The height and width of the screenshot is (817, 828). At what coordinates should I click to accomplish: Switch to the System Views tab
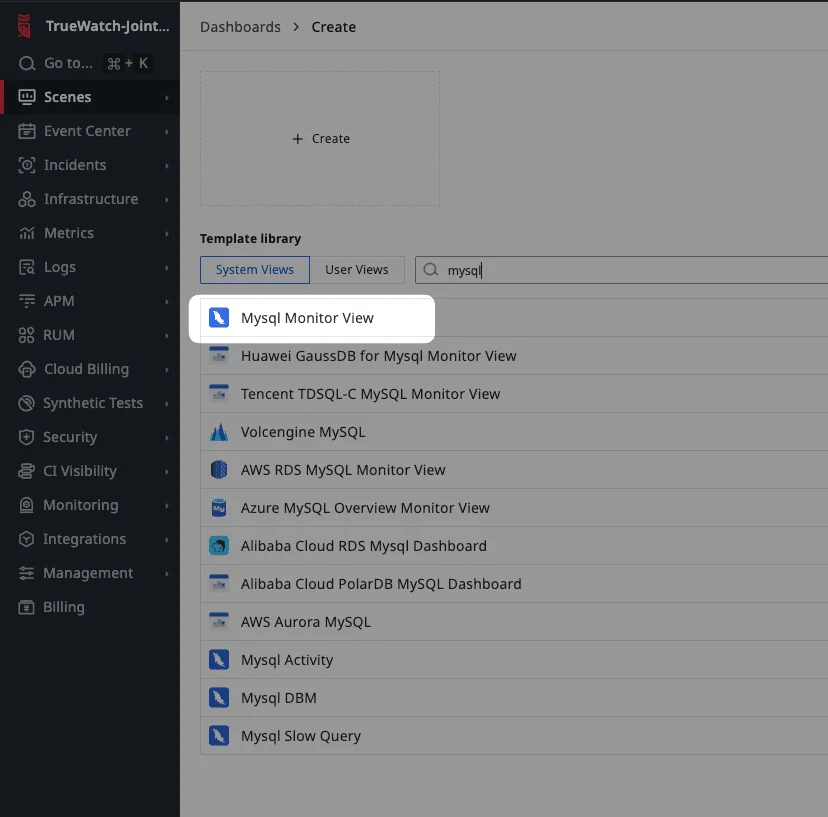(x=255, y=270)
